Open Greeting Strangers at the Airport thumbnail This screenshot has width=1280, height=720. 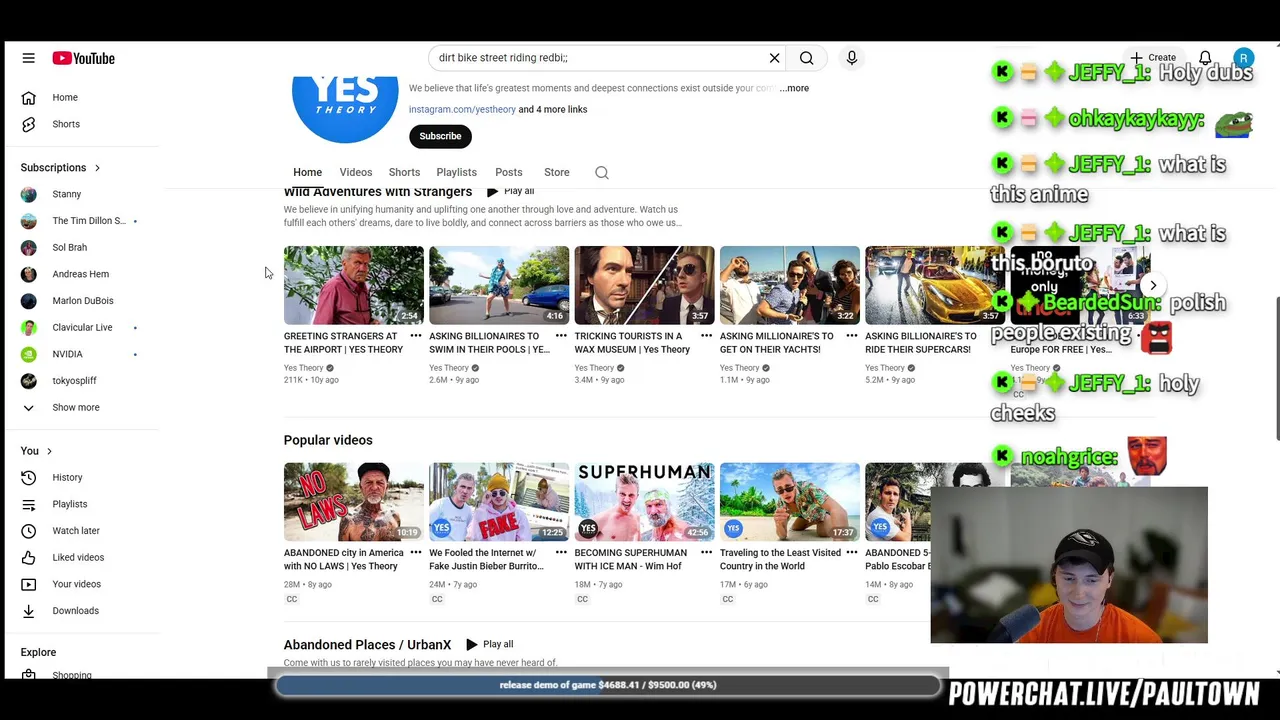point(354,285)
